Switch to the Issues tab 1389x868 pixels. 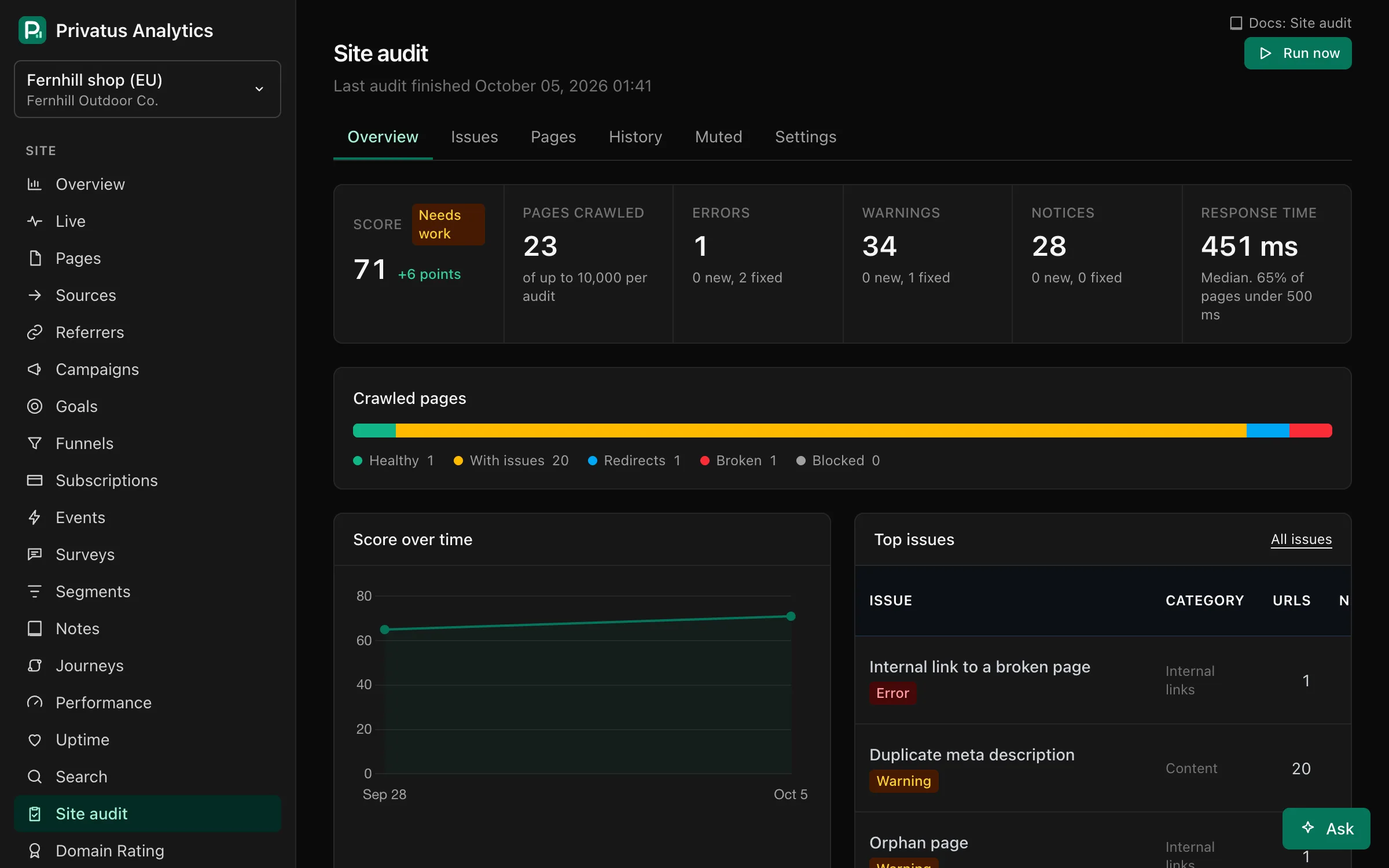point(475,137)
